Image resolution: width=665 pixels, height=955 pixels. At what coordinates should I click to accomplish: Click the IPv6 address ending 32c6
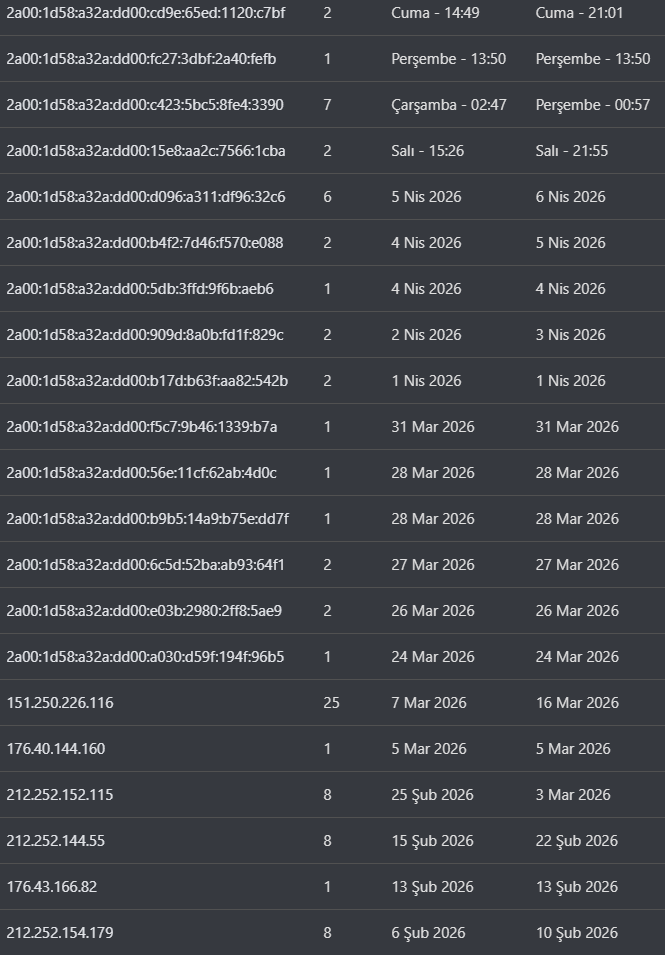pos(146,197)
